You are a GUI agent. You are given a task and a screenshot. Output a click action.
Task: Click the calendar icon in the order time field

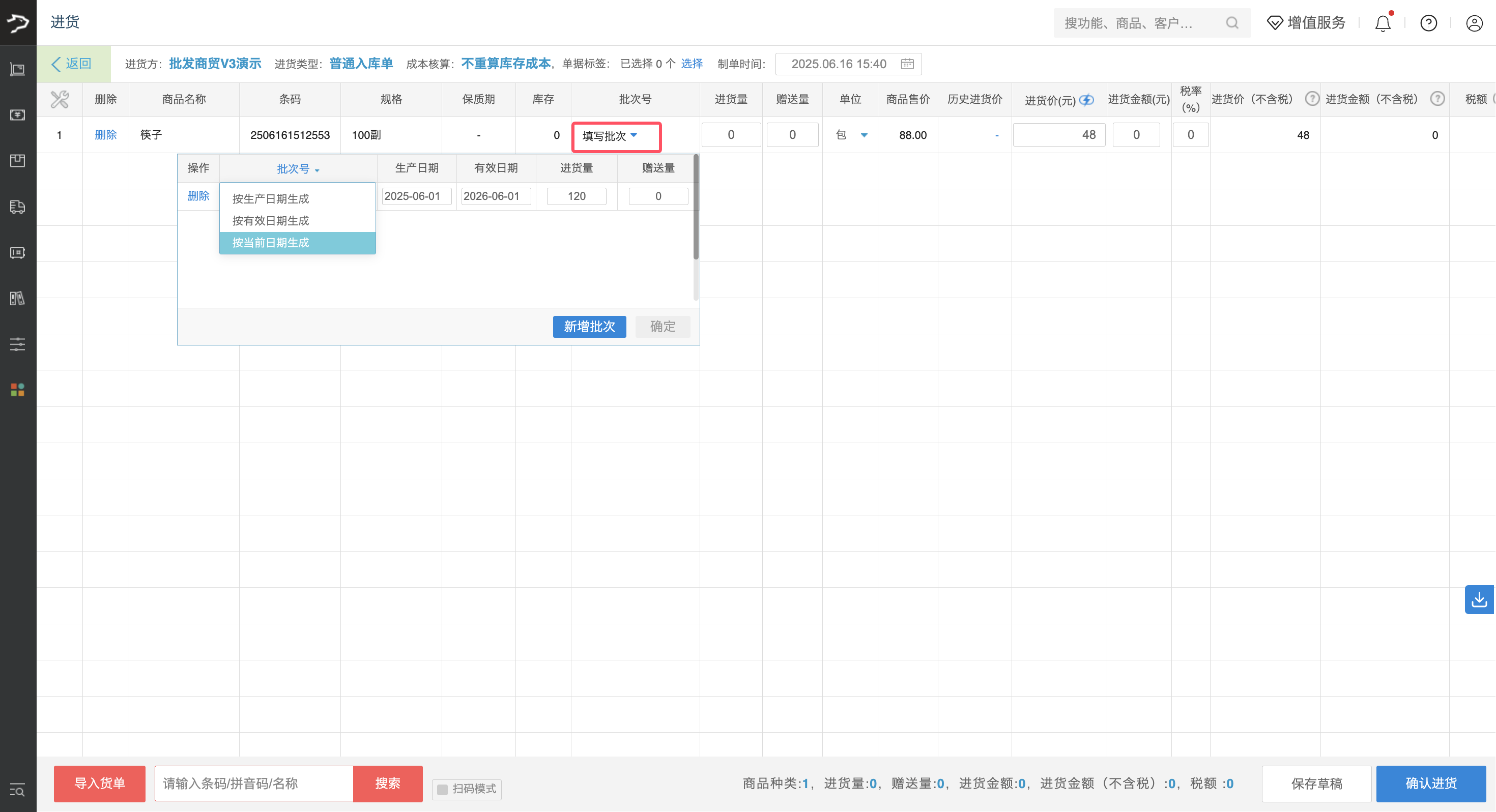click(x=907, y=64)
